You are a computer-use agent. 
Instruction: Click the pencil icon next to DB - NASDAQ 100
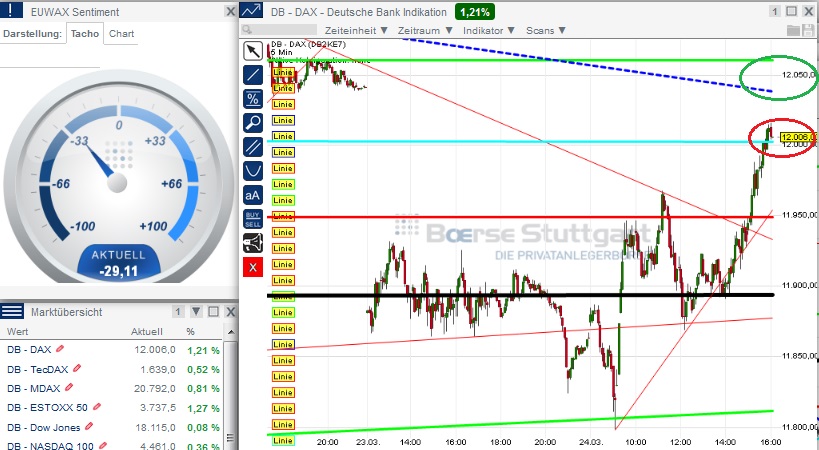(103, 445)
